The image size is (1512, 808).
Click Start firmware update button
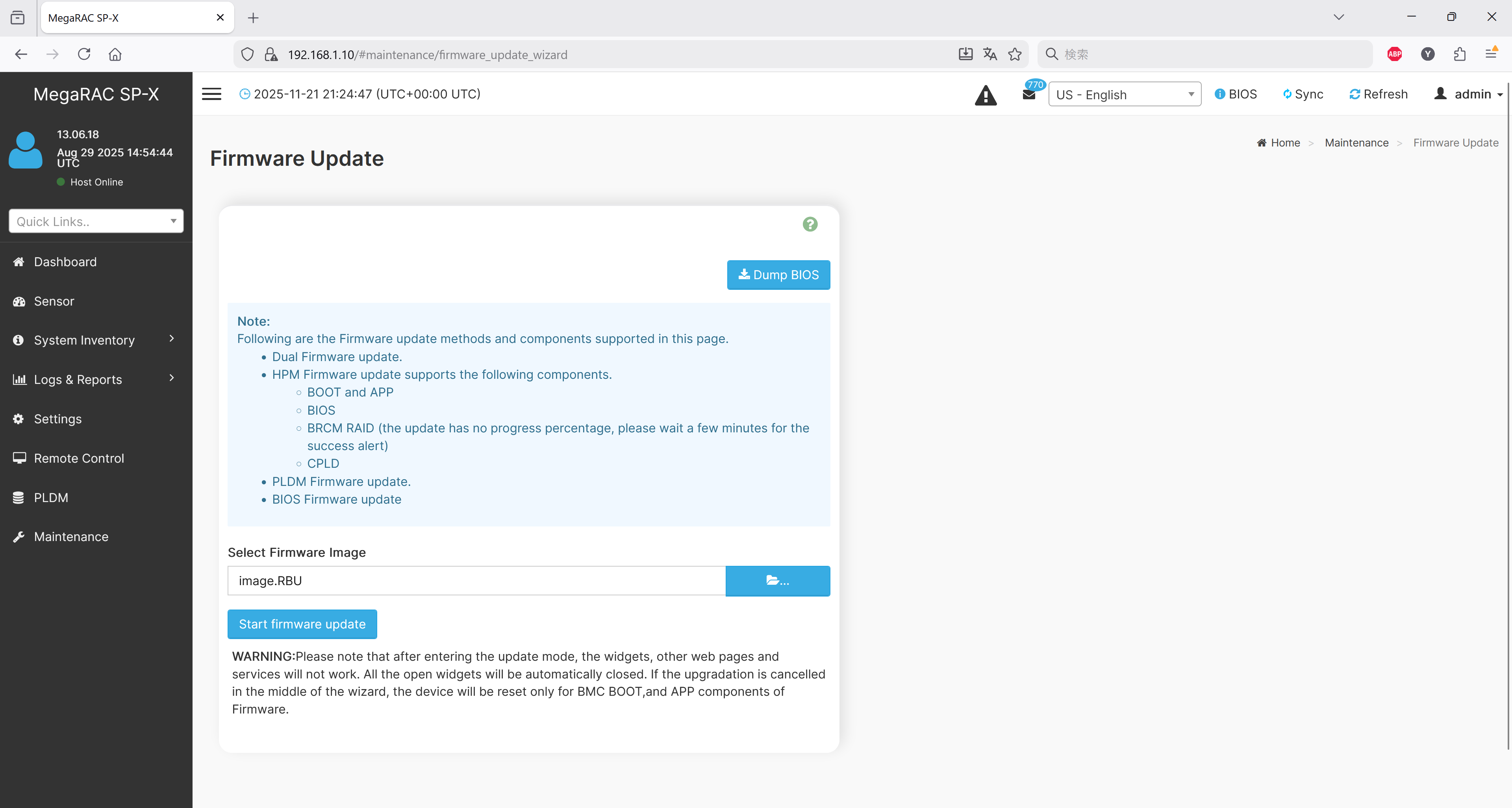(x=302, y=625)
